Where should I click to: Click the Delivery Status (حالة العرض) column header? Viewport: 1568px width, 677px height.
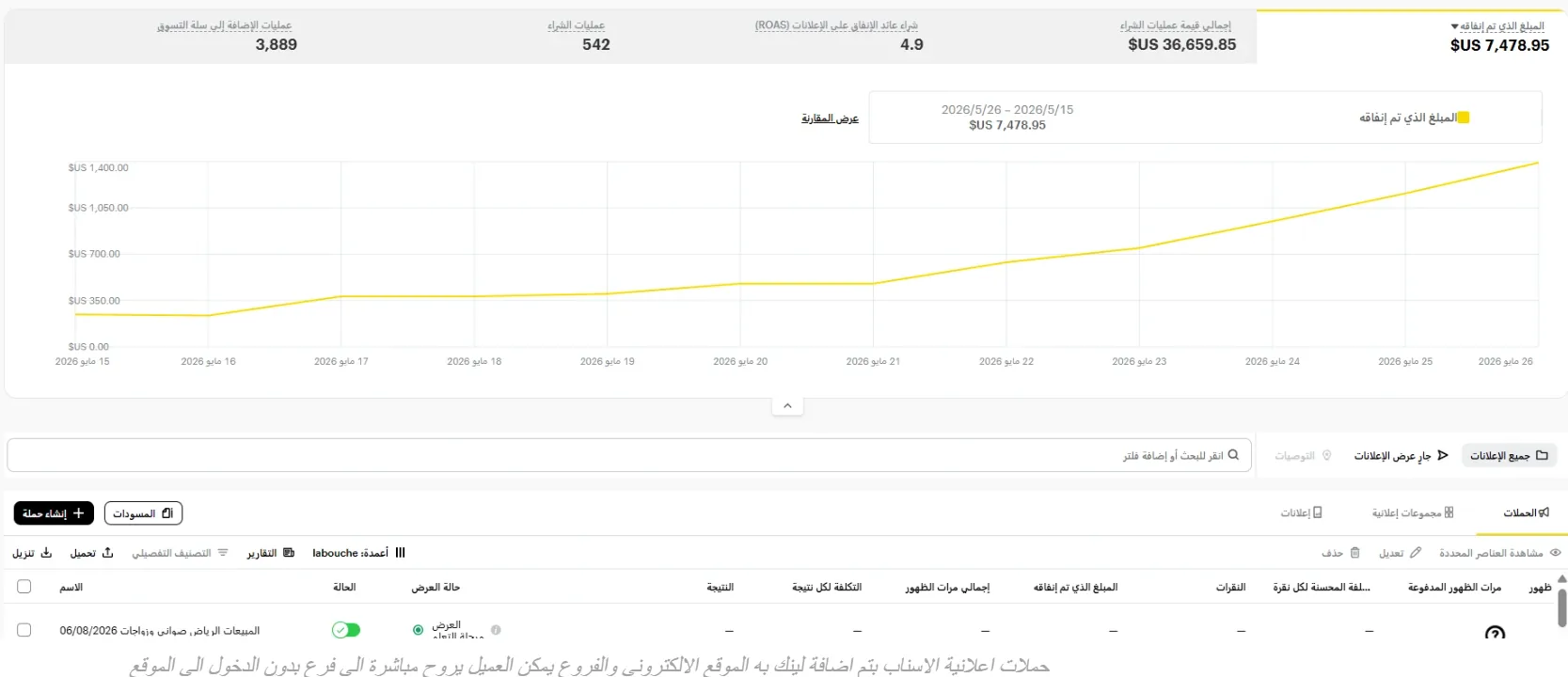click(x=436, y=587)
